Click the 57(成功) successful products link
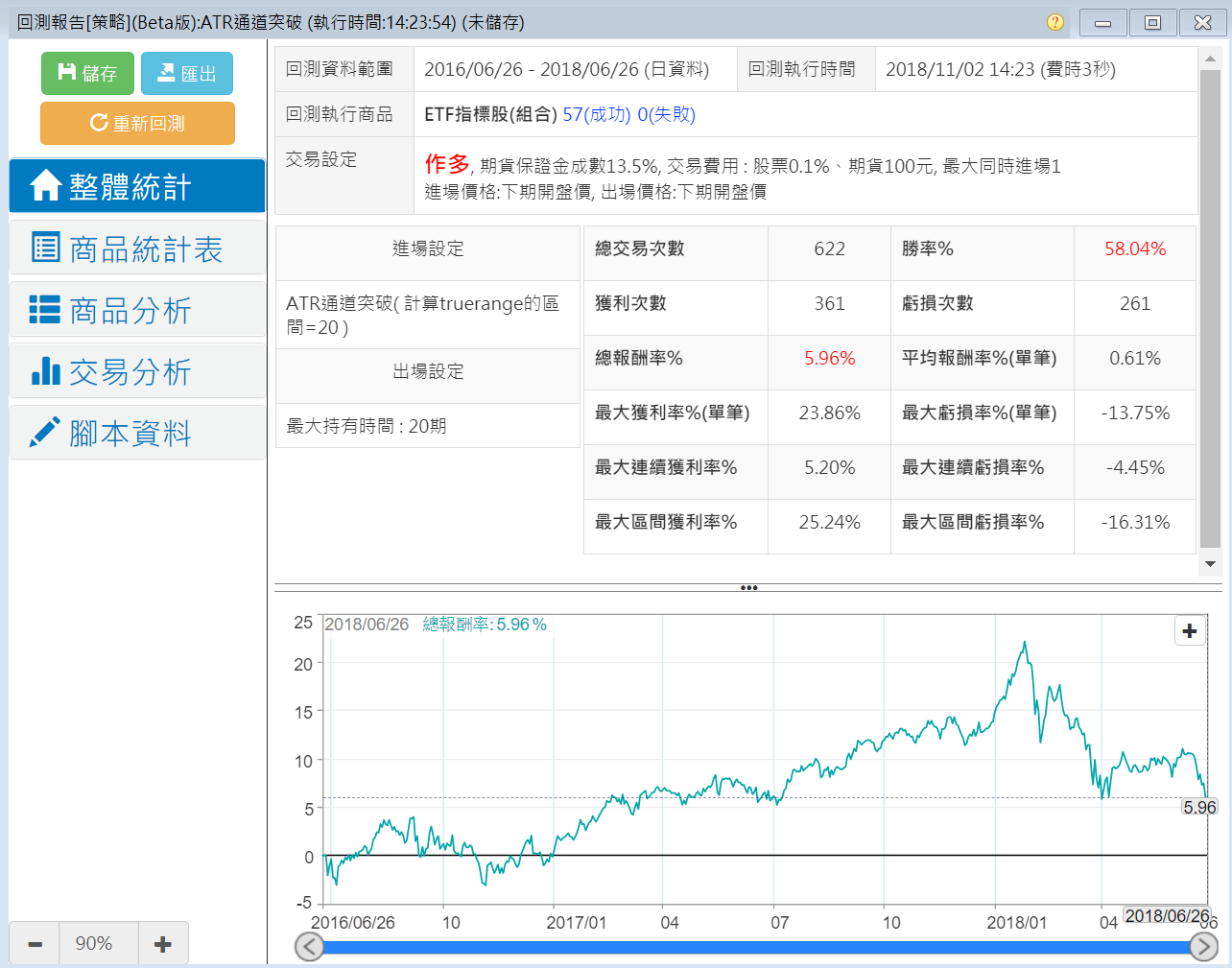The image size is (1232, 968). (x=596, y=115)
